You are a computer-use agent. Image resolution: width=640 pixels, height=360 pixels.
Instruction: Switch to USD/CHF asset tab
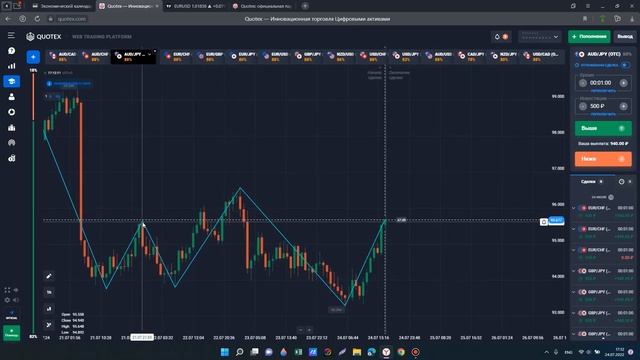372,57
